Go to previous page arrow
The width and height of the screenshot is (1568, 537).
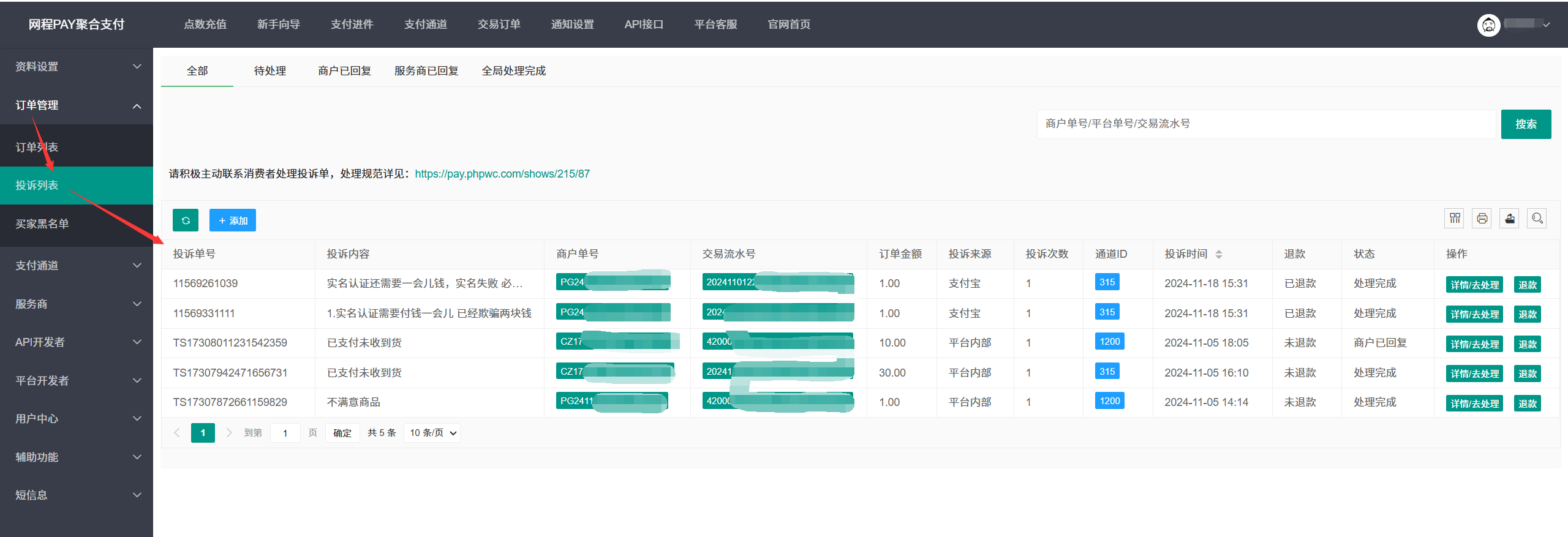pos(177,433)
